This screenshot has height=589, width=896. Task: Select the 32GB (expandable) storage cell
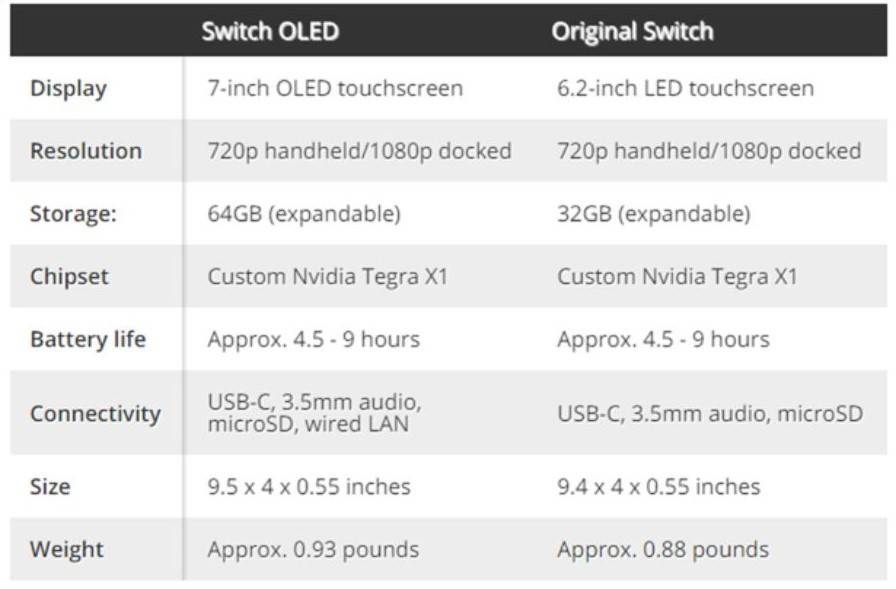pos(653,213)
